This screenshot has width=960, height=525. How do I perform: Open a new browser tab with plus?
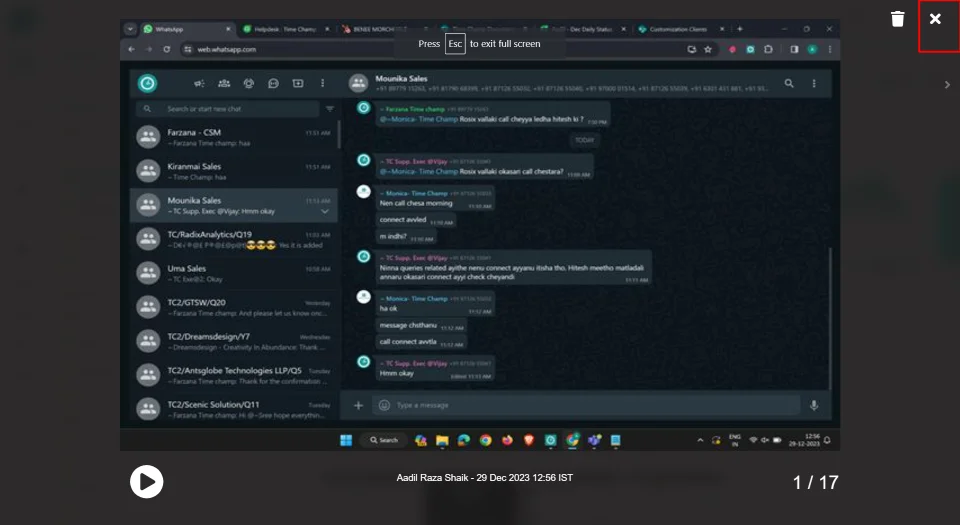point(740,29)
